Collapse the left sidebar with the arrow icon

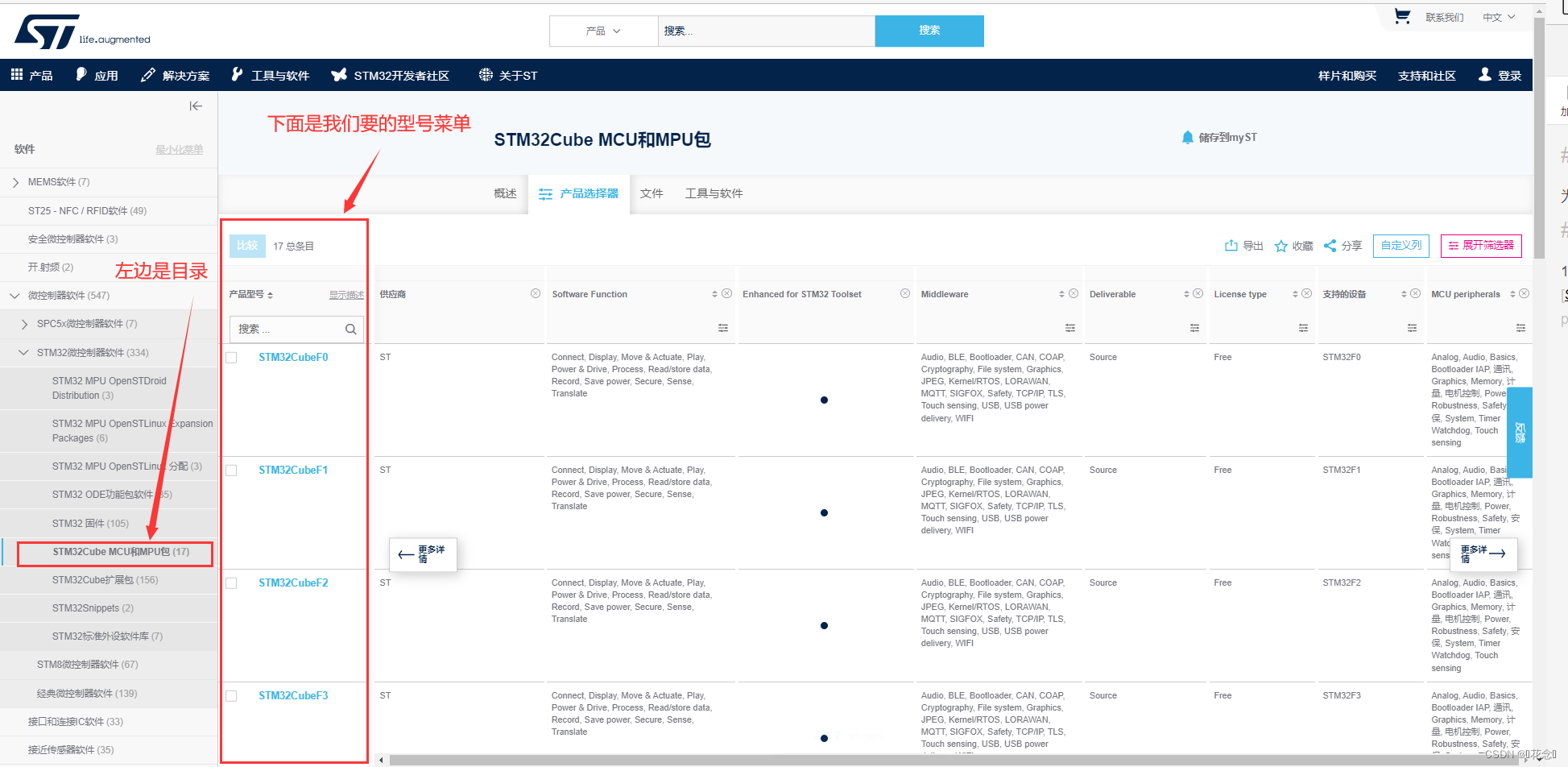[196, 106]
